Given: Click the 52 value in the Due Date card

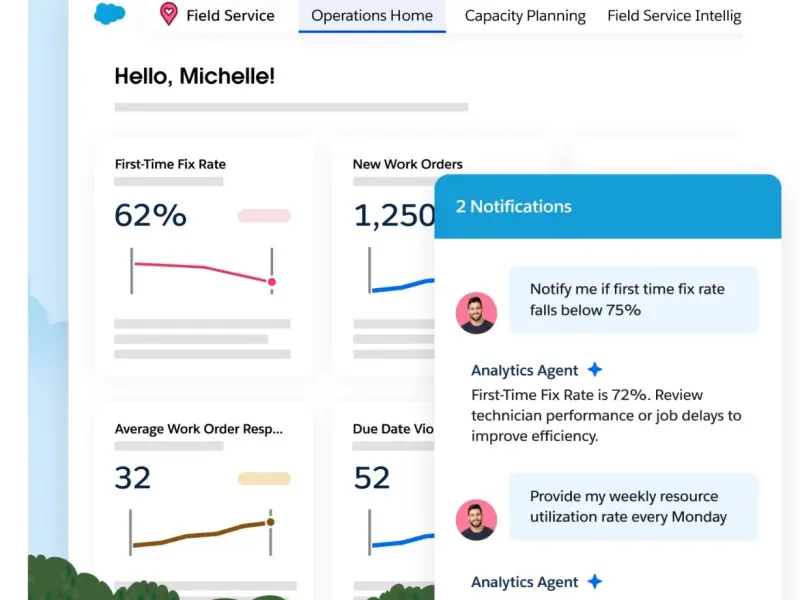Looking at the screenshot, I should pyautogui.click(x=372, y=478).
